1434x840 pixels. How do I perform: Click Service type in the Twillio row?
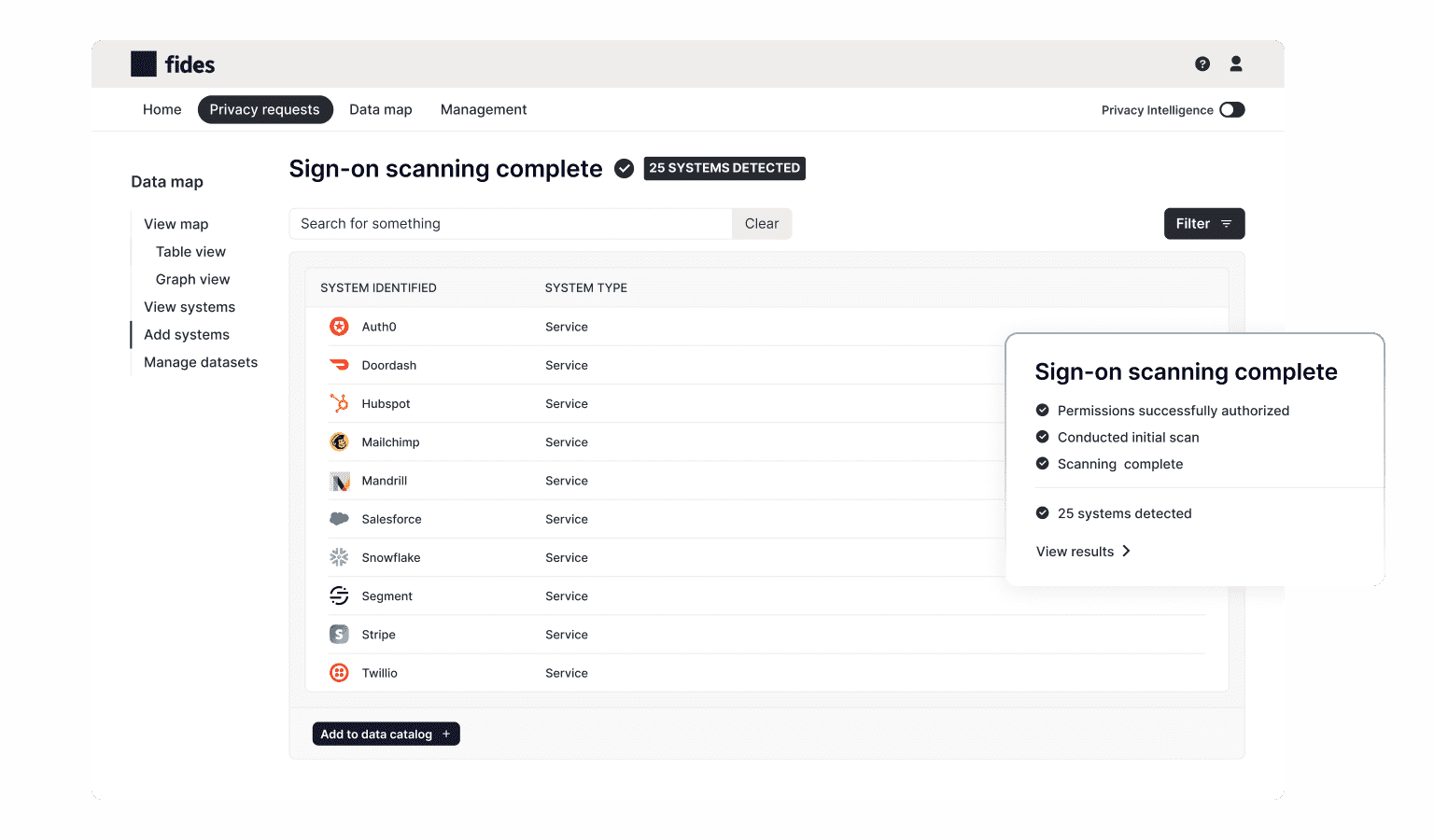pos(567,673)
